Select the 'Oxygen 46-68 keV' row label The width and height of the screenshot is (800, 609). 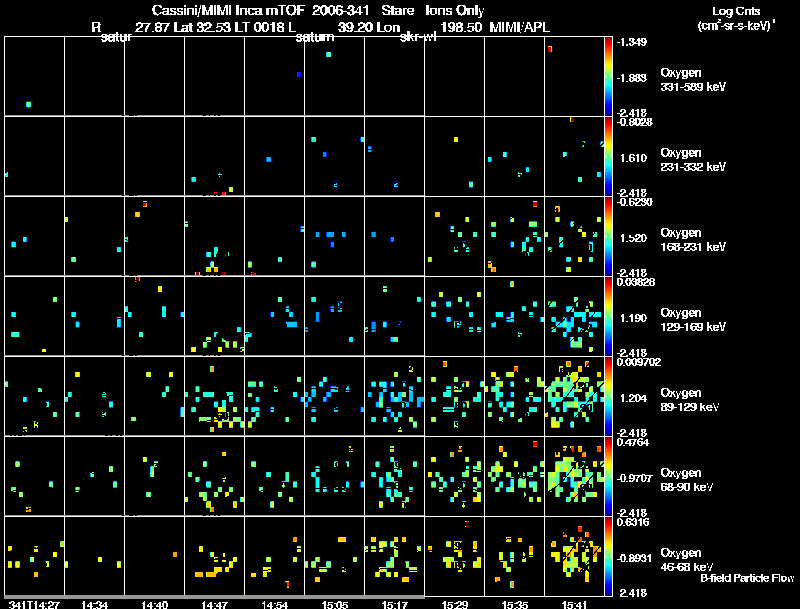coord(687,560)
